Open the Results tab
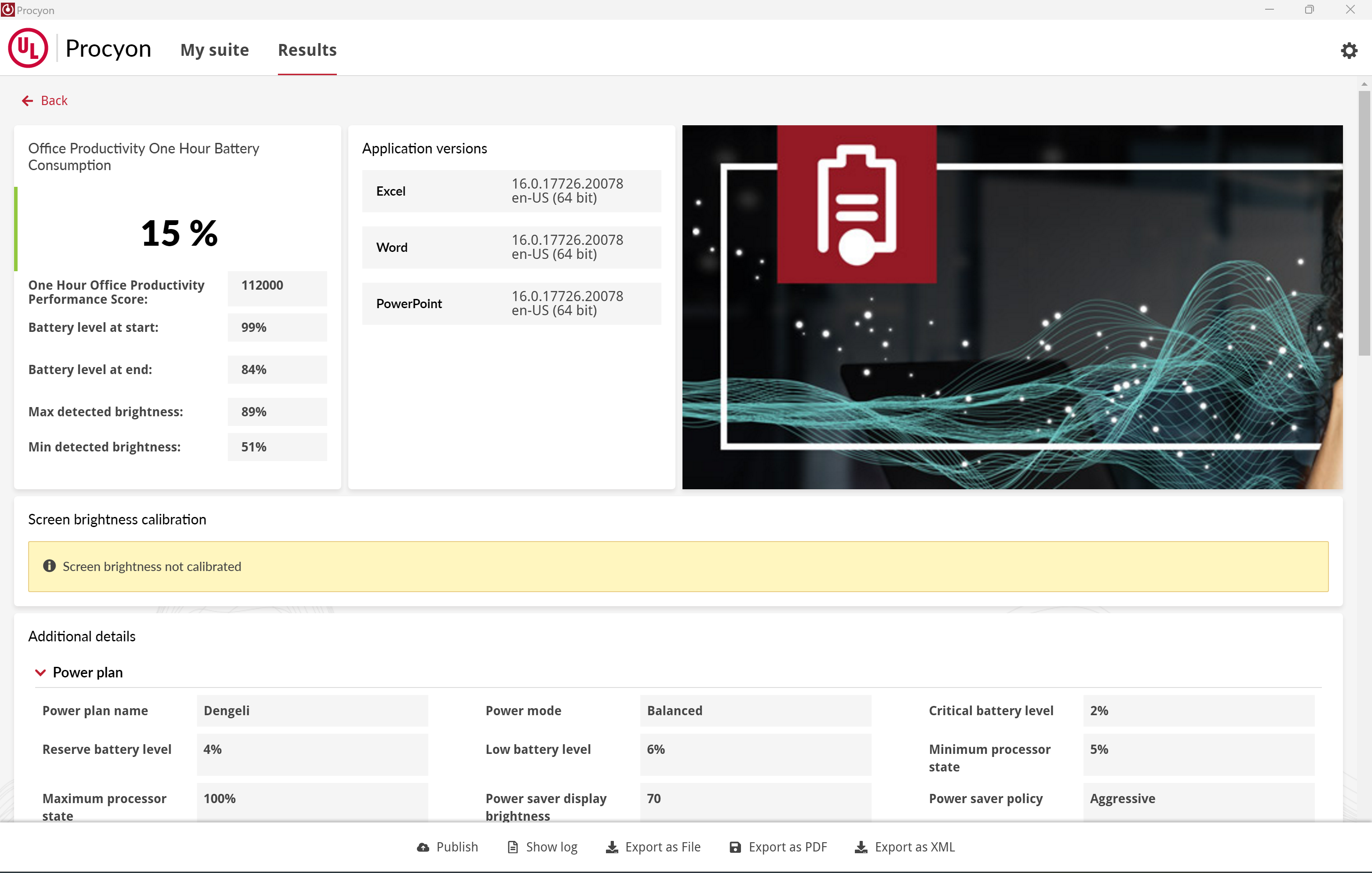 307,50
